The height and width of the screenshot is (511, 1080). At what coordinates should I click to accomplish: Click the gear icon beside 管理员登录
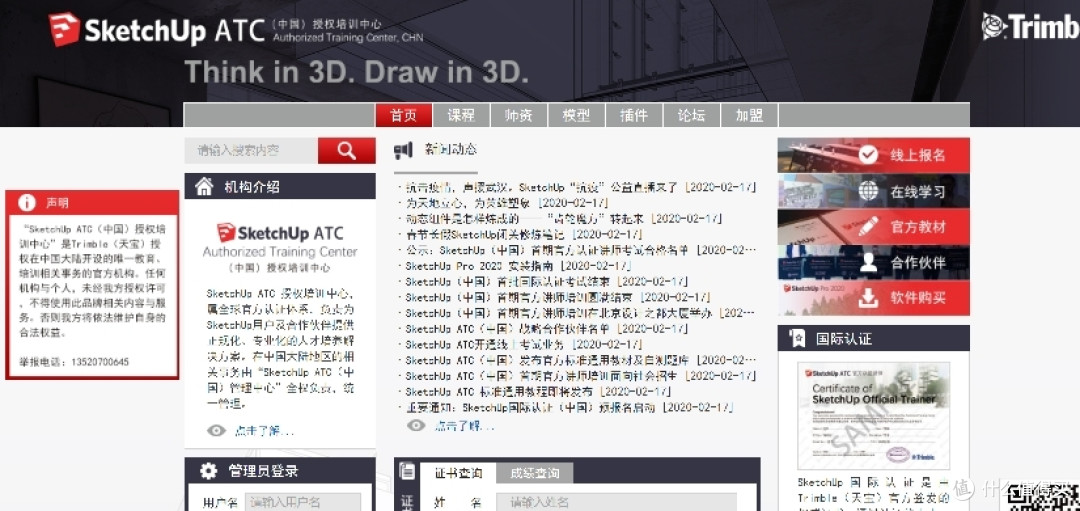pos(208,471)
